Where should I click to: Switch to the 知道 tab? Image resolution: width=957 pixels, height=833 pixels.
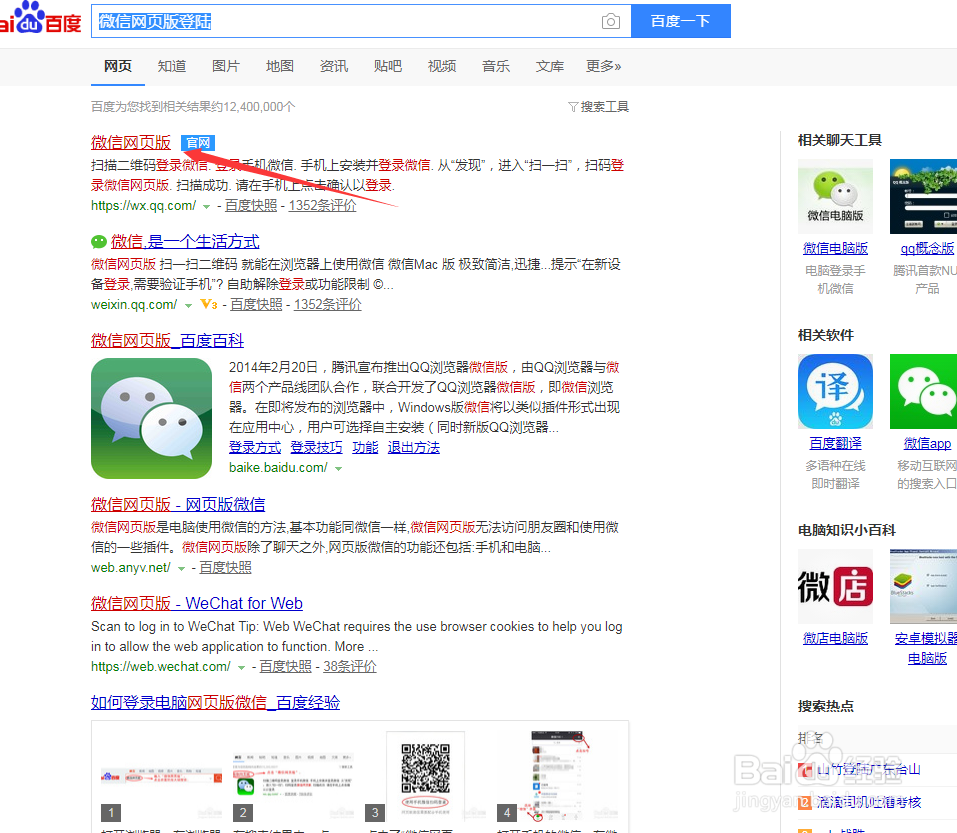pos(172,66)
